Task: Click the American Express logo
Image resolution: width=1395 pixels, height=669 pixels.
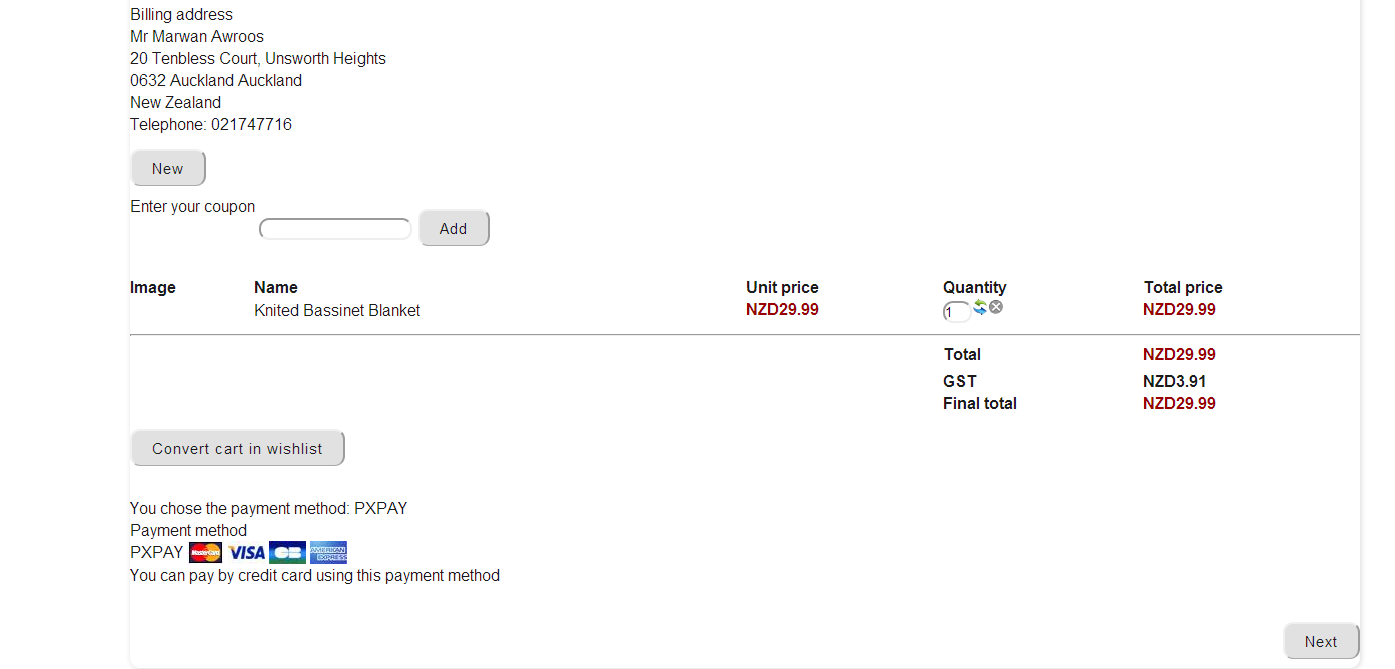Action: 328,553
